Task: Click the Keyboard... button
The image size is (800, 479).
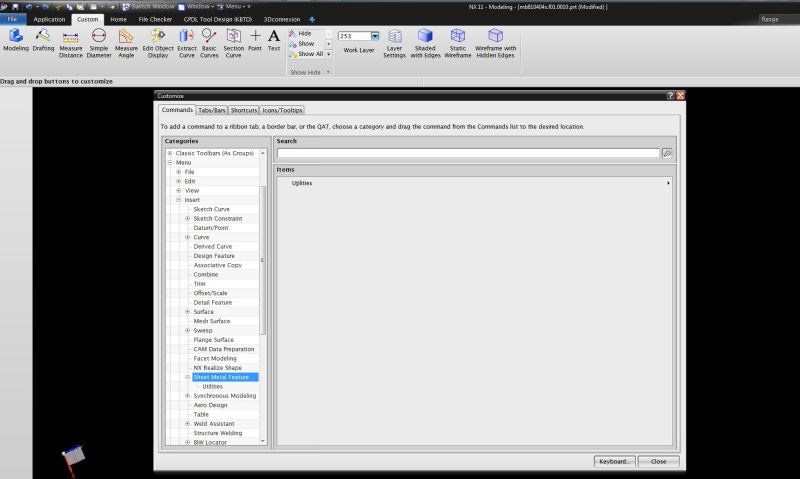Action: point(614,461)
